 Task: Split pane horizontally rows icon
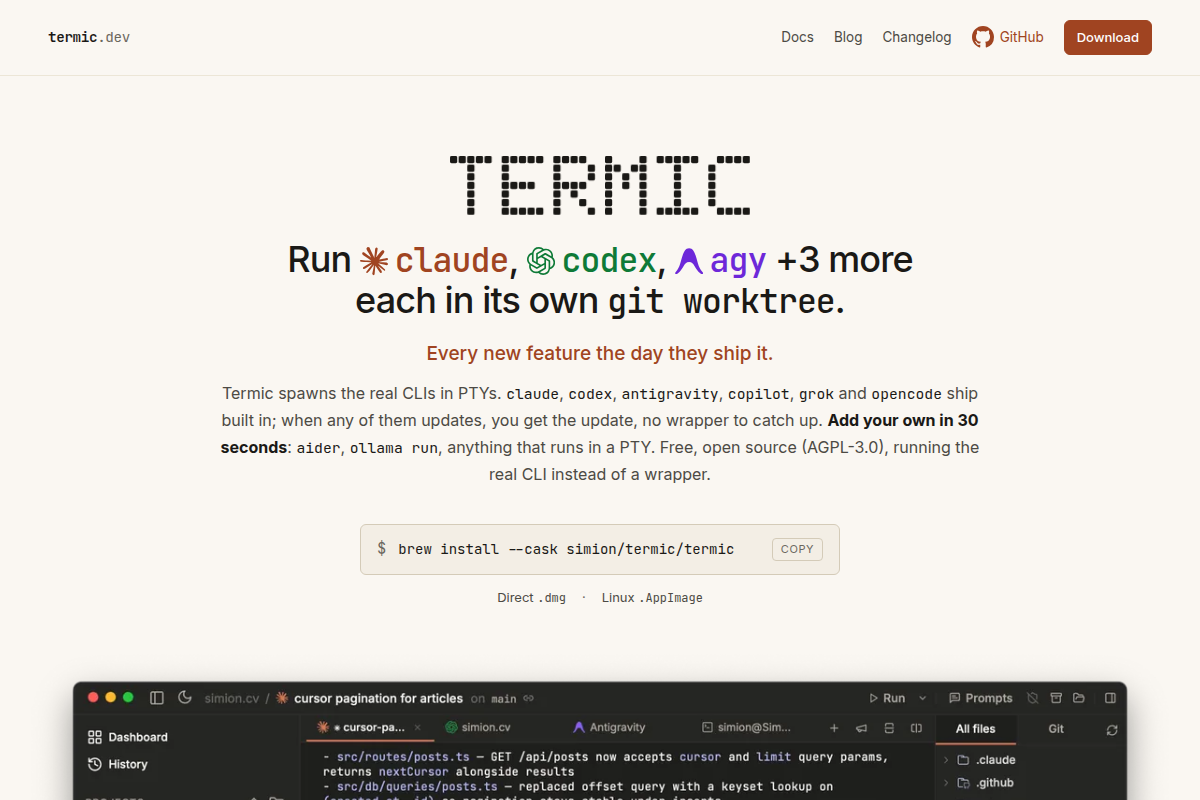[889, 728]
